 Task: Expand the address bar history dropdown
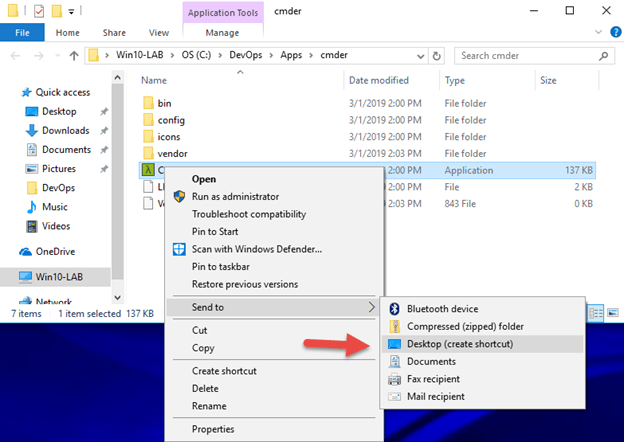point(420,56)
